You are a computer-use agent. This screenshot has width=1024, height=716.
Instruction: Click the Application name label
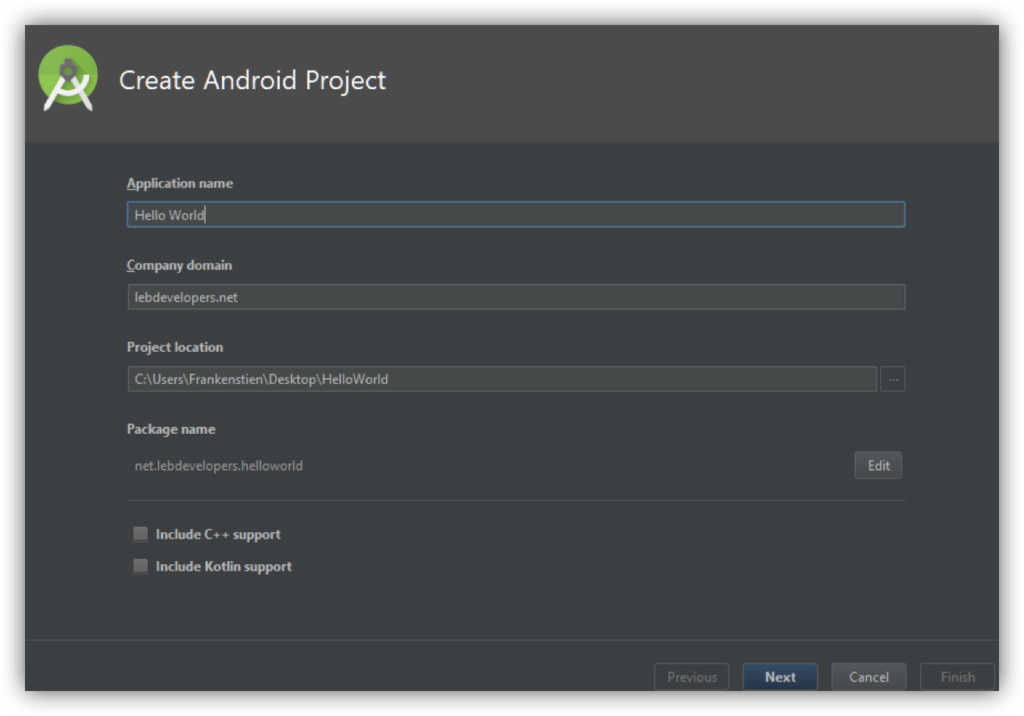[180, 184]
